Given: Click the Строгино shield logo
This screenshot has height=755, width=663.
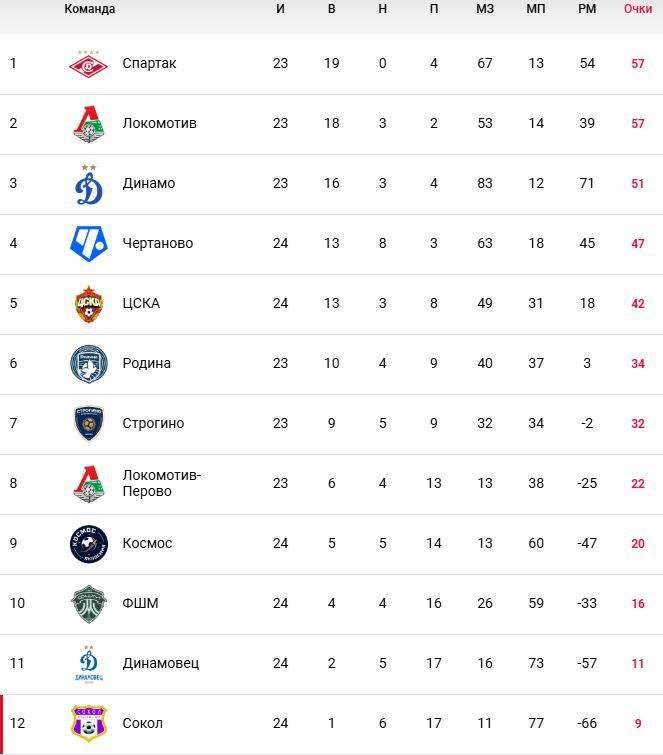Looking at the screenshot, I should click(x=89, y=424).
